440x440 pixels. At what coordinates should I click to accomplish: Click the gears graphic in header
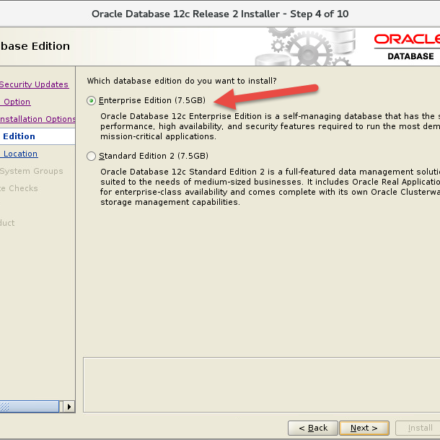(x=307, y=47)
